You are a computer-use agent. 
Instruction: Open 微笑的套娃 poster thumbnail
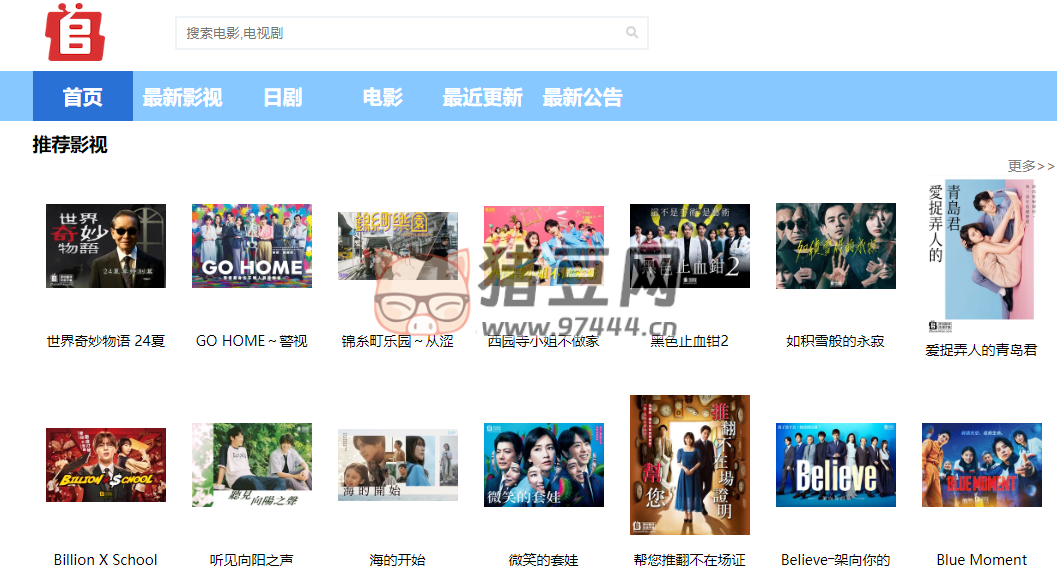pos(544,465)
